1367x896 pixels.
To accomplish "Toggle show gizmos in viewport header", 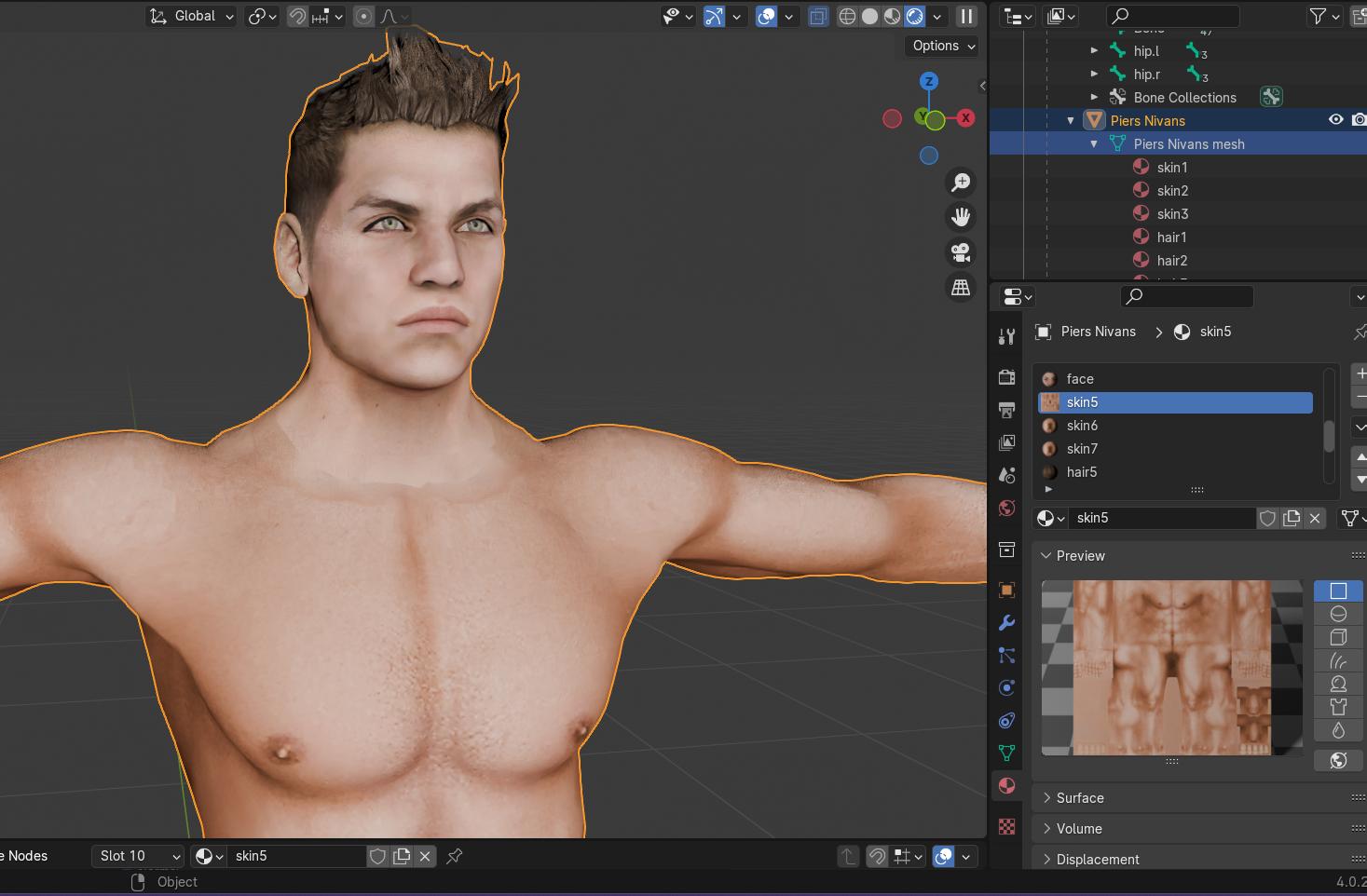I will tap(714, 16).
